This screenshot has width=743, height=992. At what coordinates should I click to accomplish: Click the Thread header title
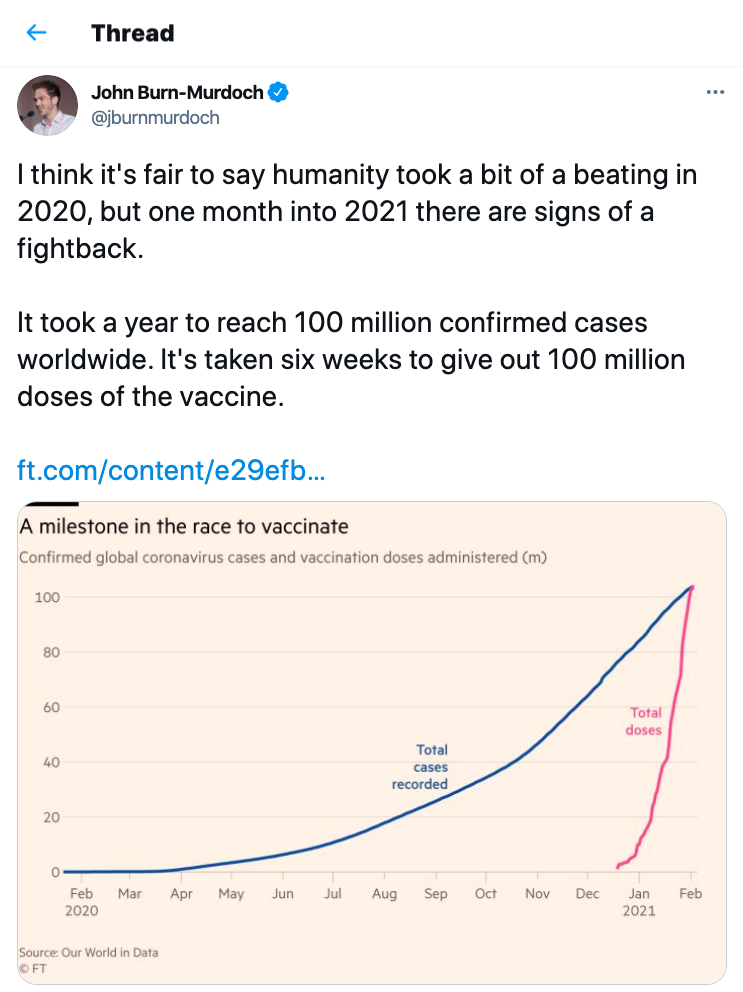pyautogui.click(x=132, y=33)
